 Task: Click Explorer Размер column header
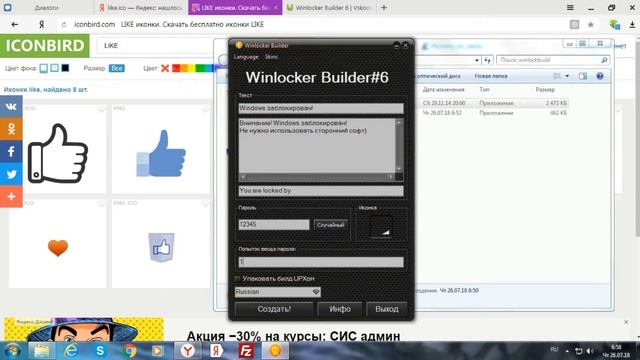[545, 89]
